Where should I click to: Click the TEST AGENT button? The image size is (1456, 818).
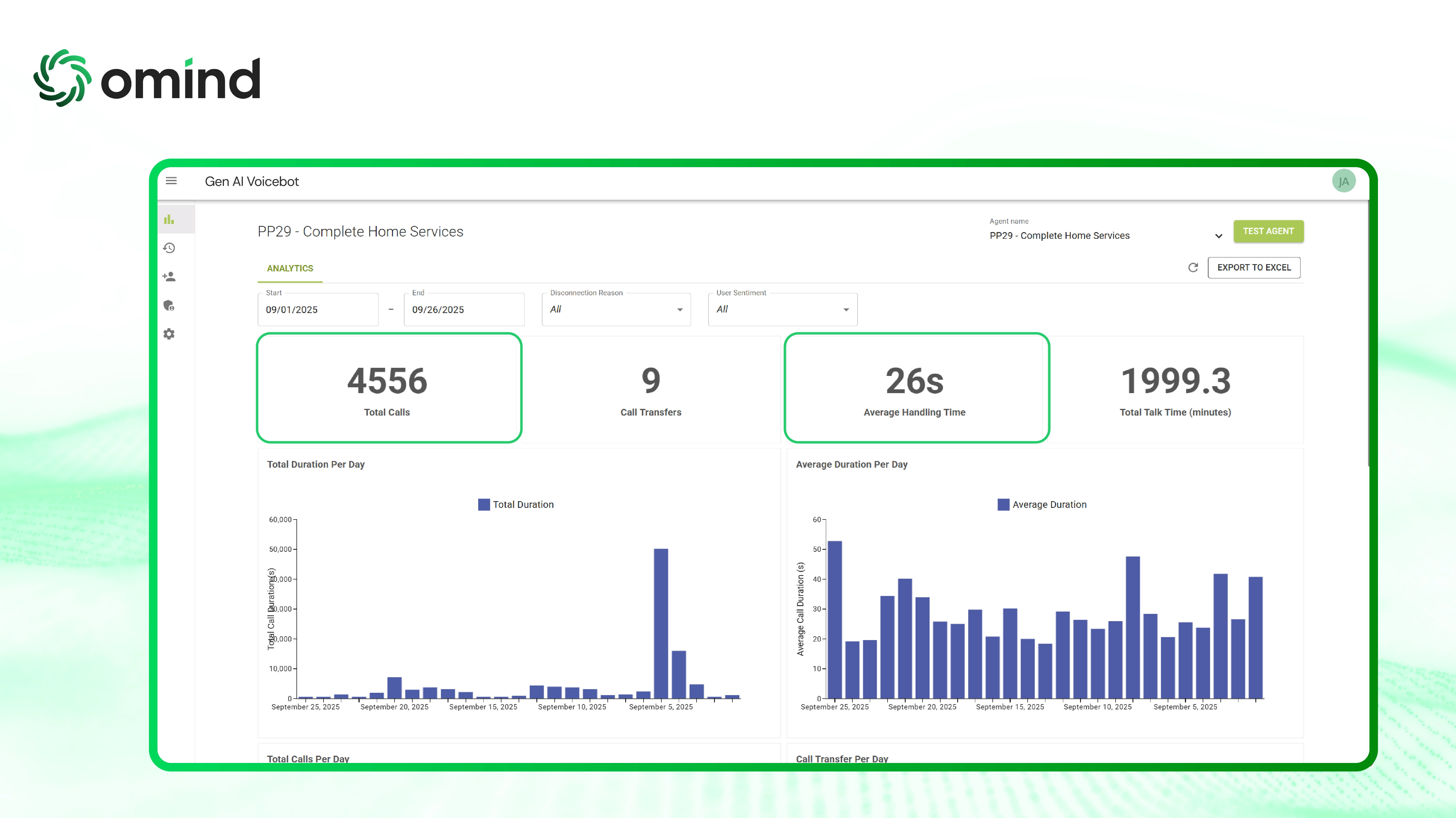pos(1268,231)
